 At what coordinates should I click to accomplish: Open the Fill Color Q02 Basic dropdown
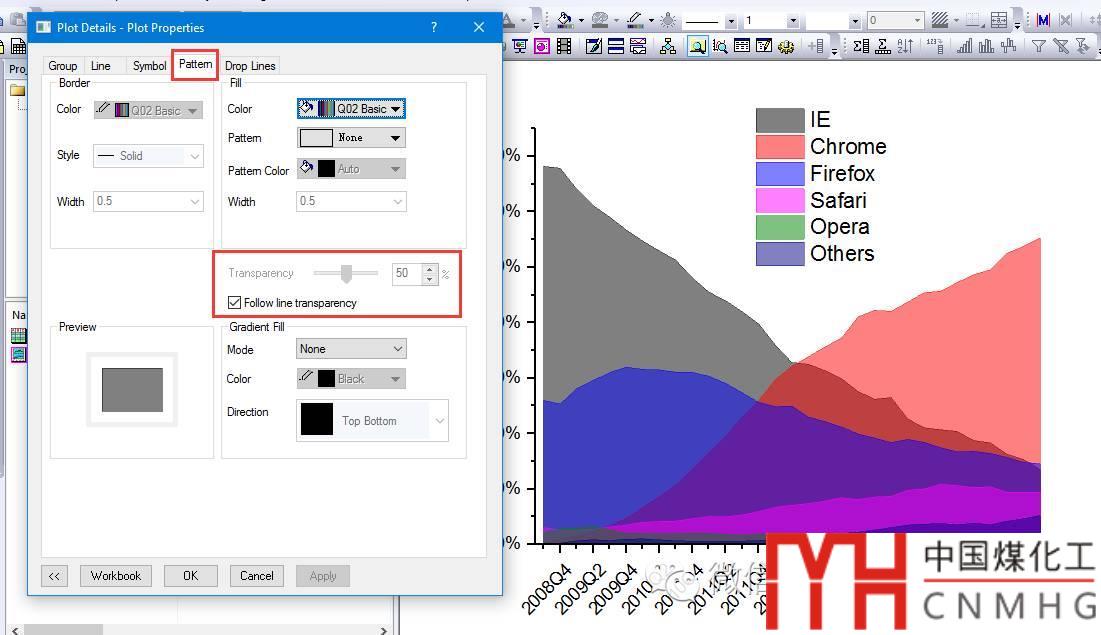coord(351,109)
